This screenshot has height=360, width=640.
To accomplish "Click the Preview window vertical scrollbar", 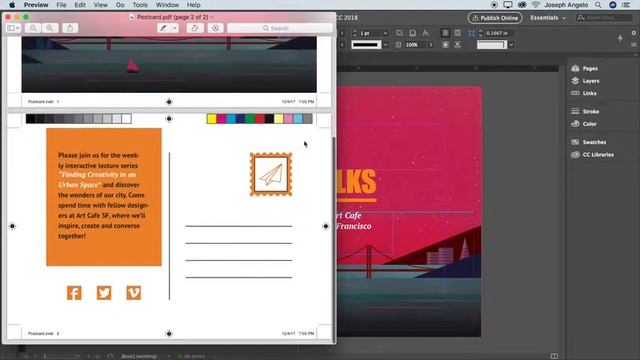I will coord(334,239).
